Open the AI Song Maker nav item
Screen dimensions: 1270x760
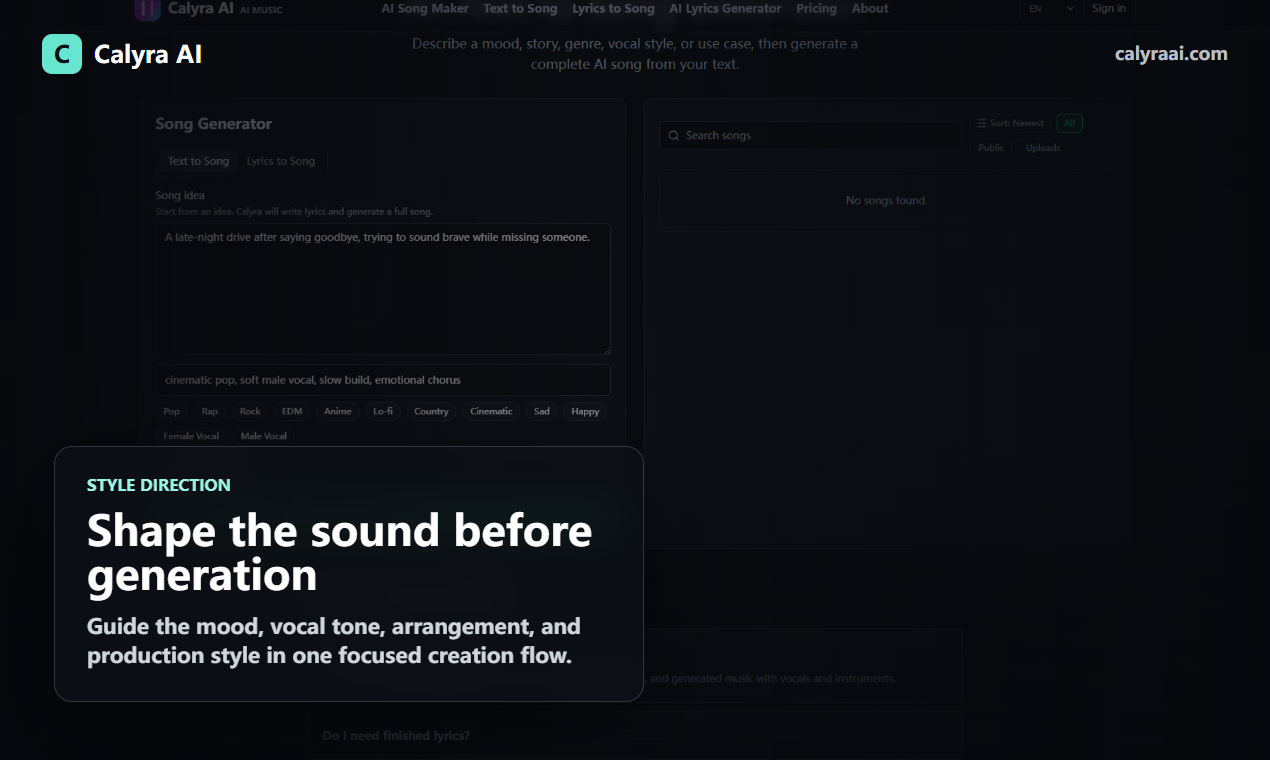(x=425, y=8)
